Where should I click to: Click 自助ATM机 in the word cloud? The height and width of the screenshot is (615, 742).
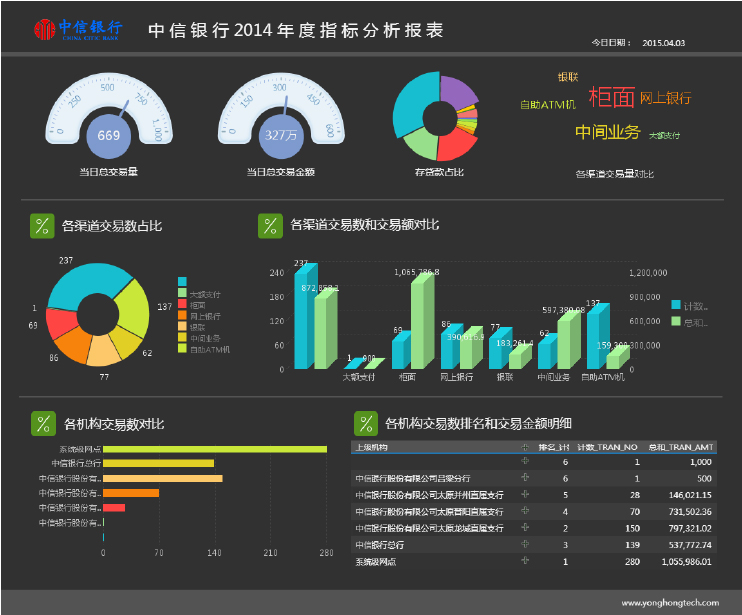tap(548, 105)
